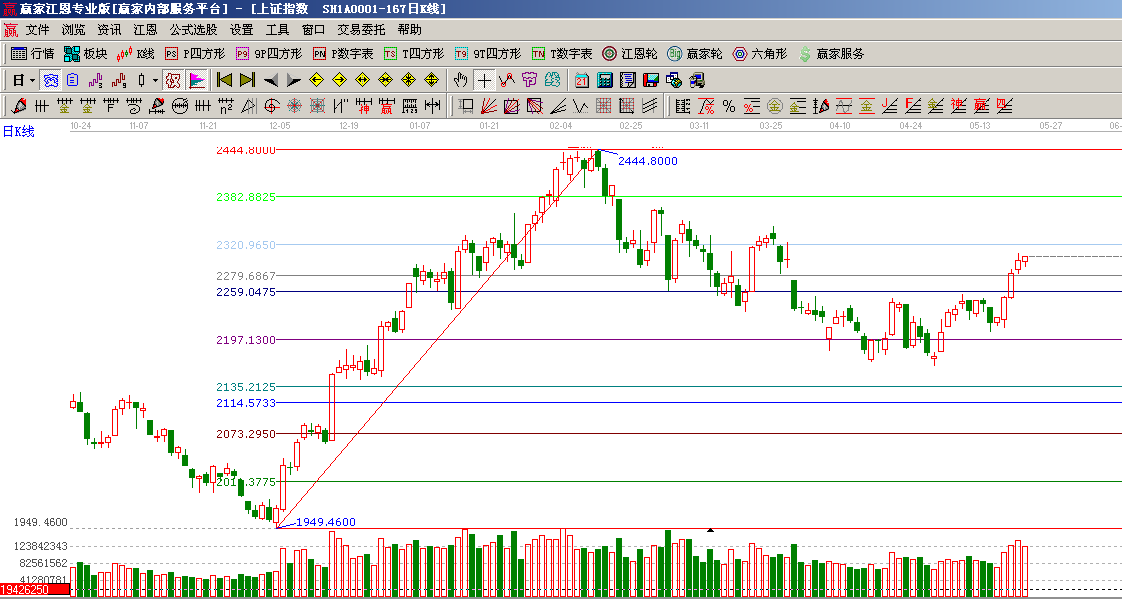Open the candlestick style dropdown arrow

tap(155, 80)
